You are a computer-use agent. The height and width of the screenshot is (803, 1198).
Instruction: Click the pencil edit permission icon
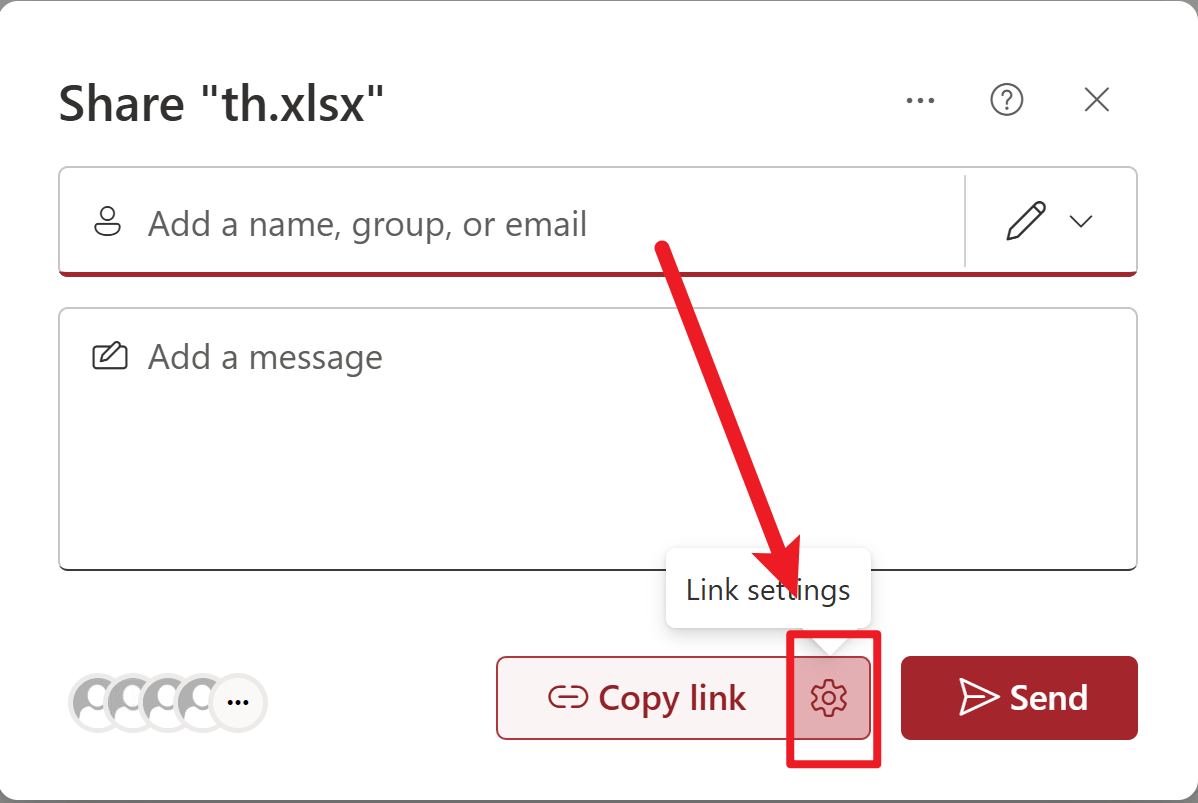[1026, 221]
